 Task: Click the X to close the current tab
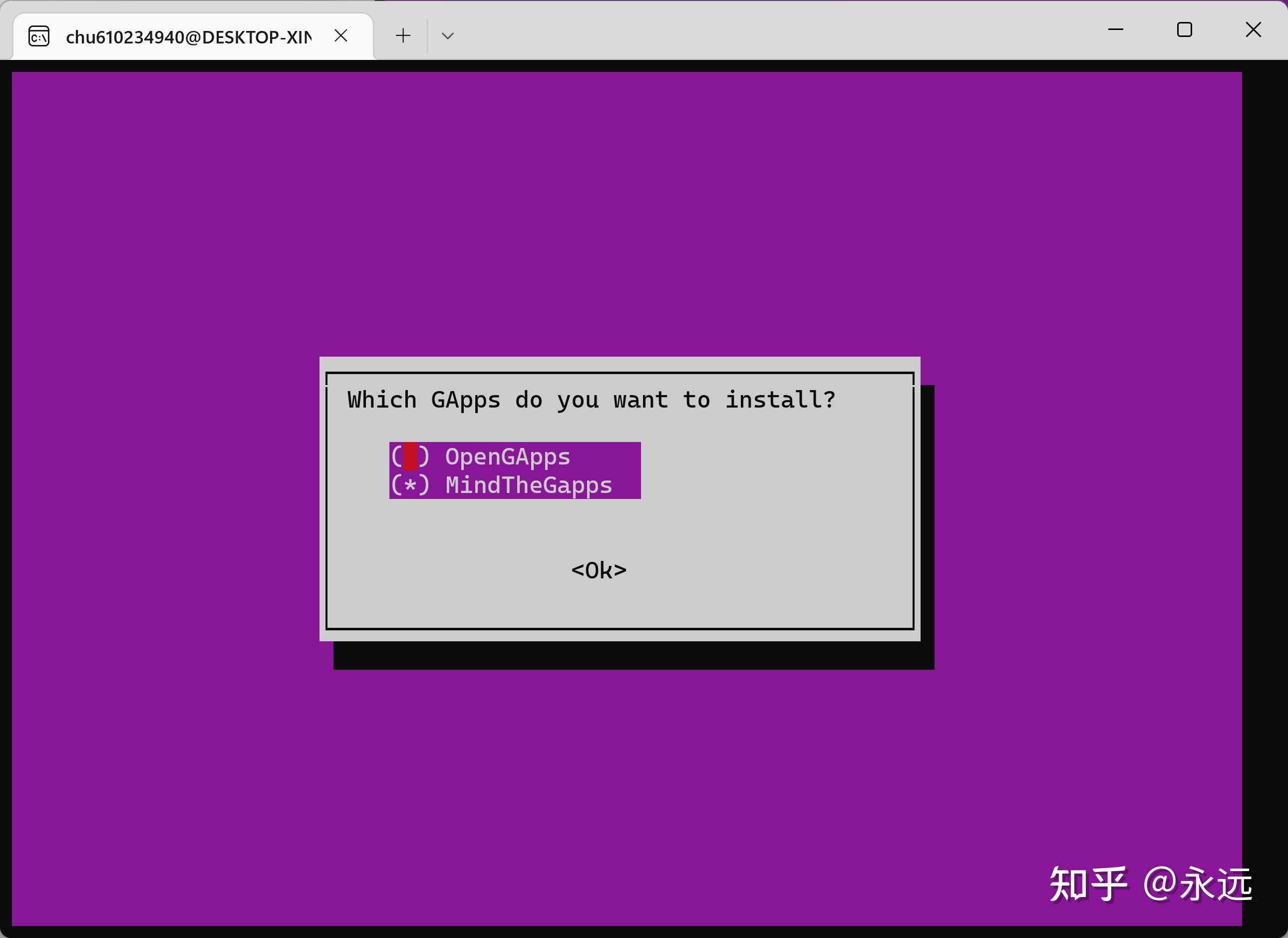(x=341, y=35)
